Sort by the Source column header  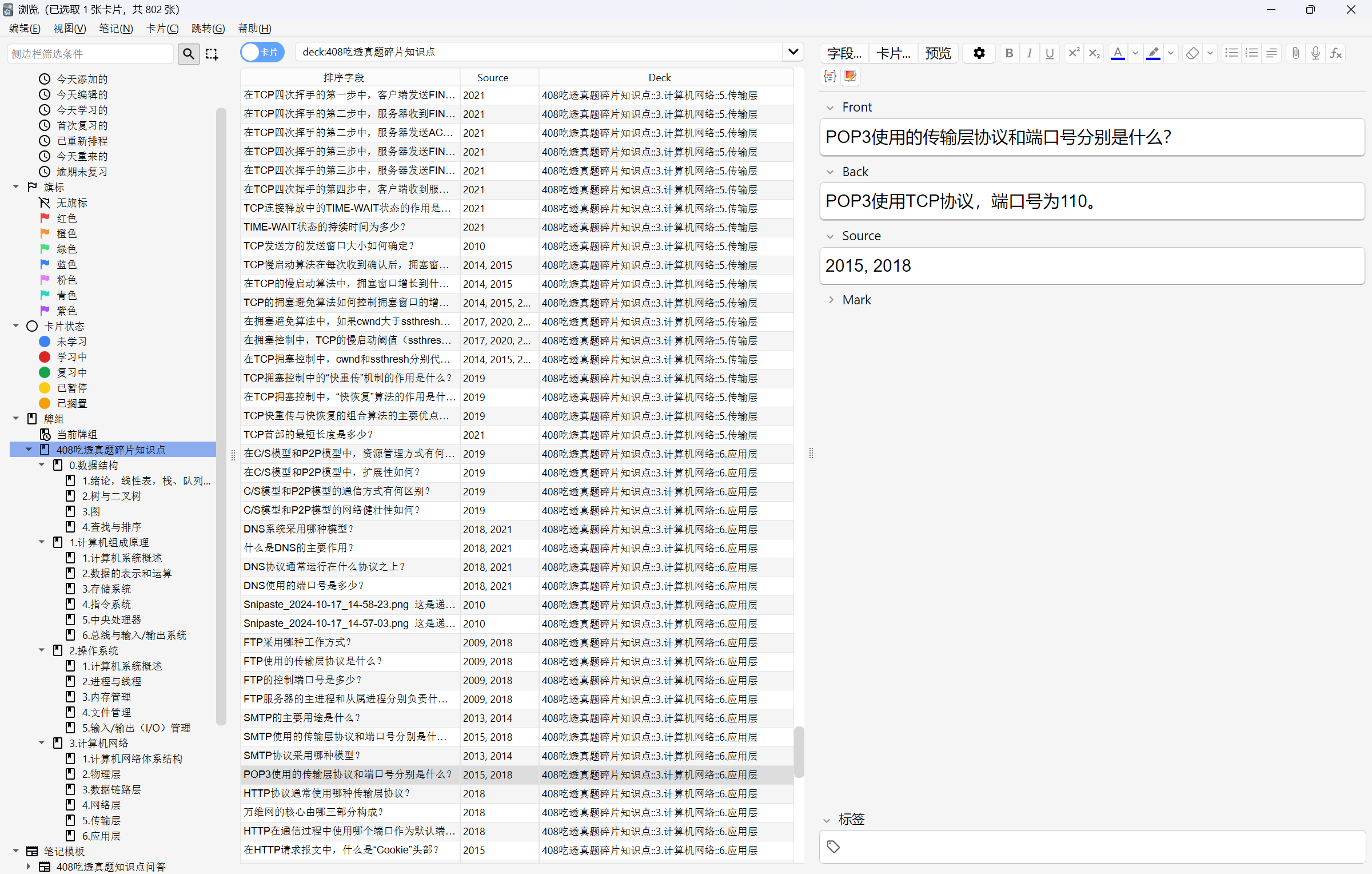(x=499, y=77)
